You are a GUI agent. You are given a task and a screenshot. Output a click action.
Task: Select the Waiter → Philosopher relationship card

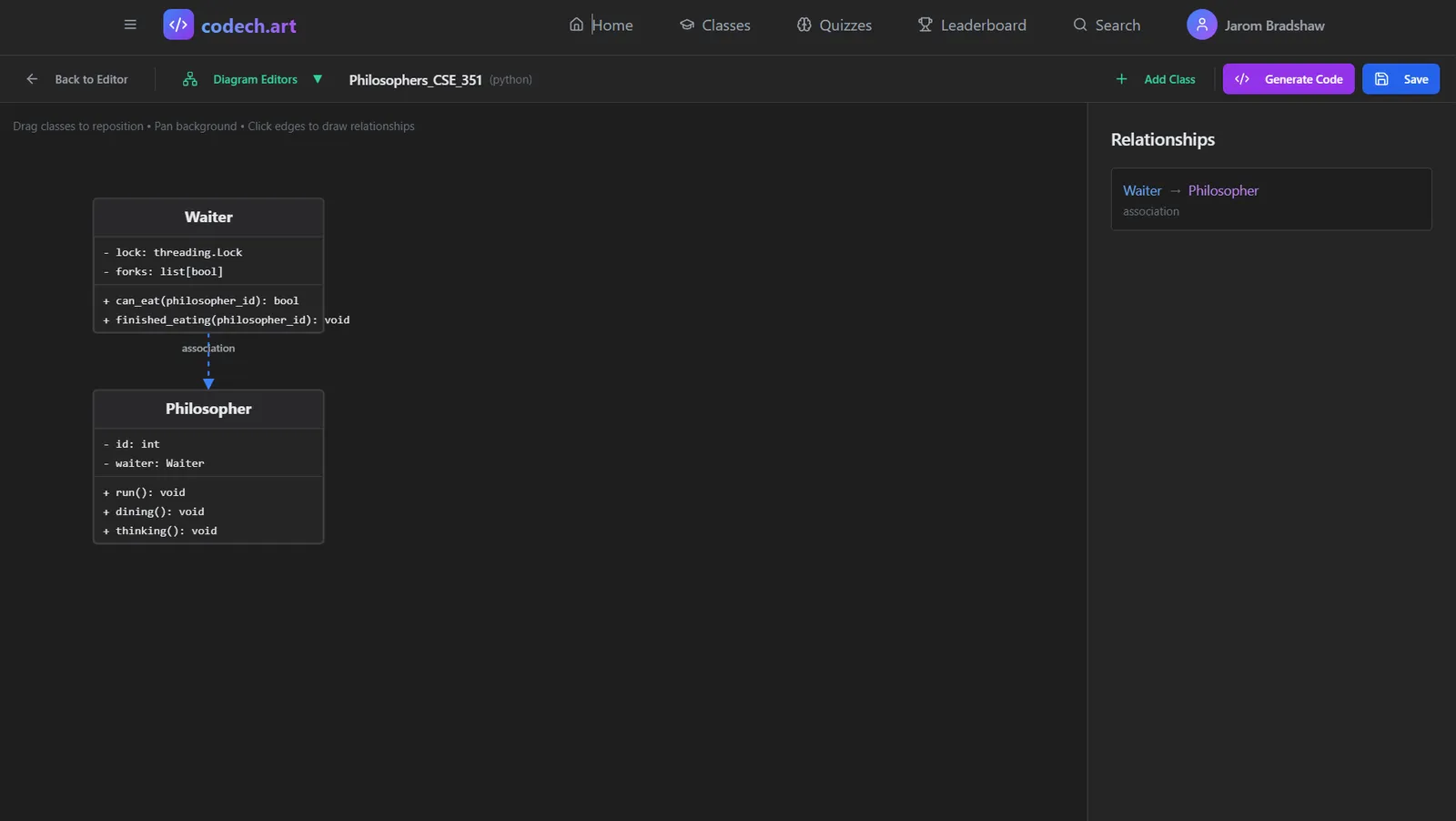[1270, 199]
